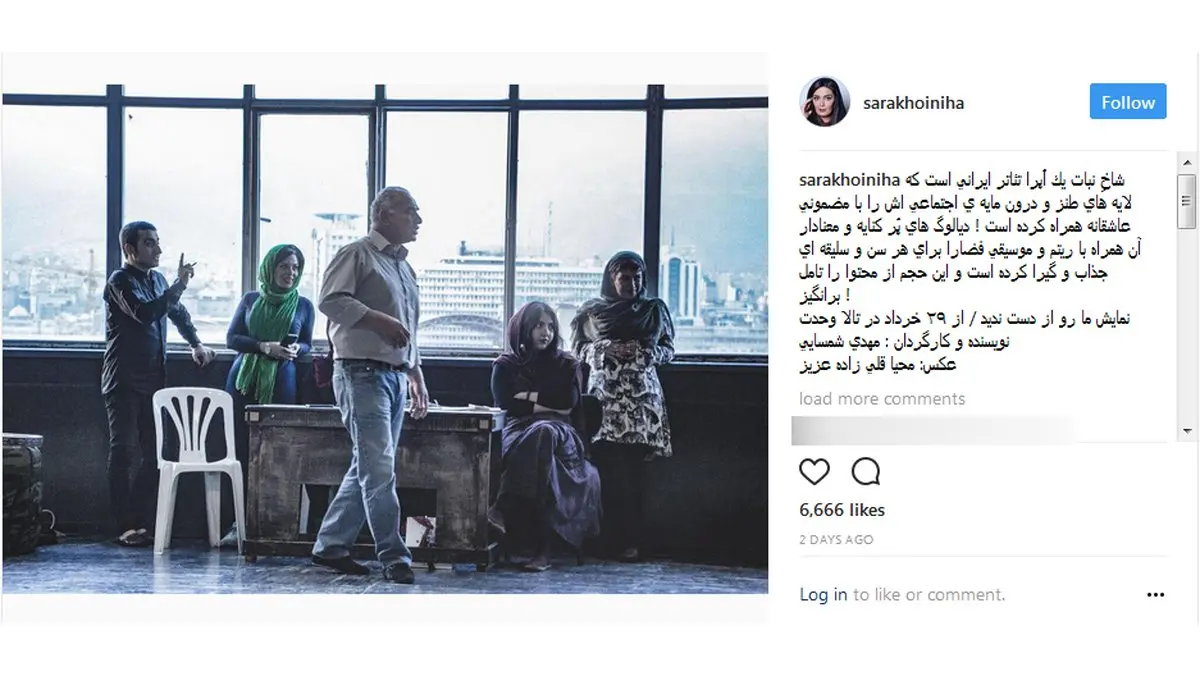Expand the load more comments link
Viewport: 1200px width, 676px height.
[x=882, y=399]
